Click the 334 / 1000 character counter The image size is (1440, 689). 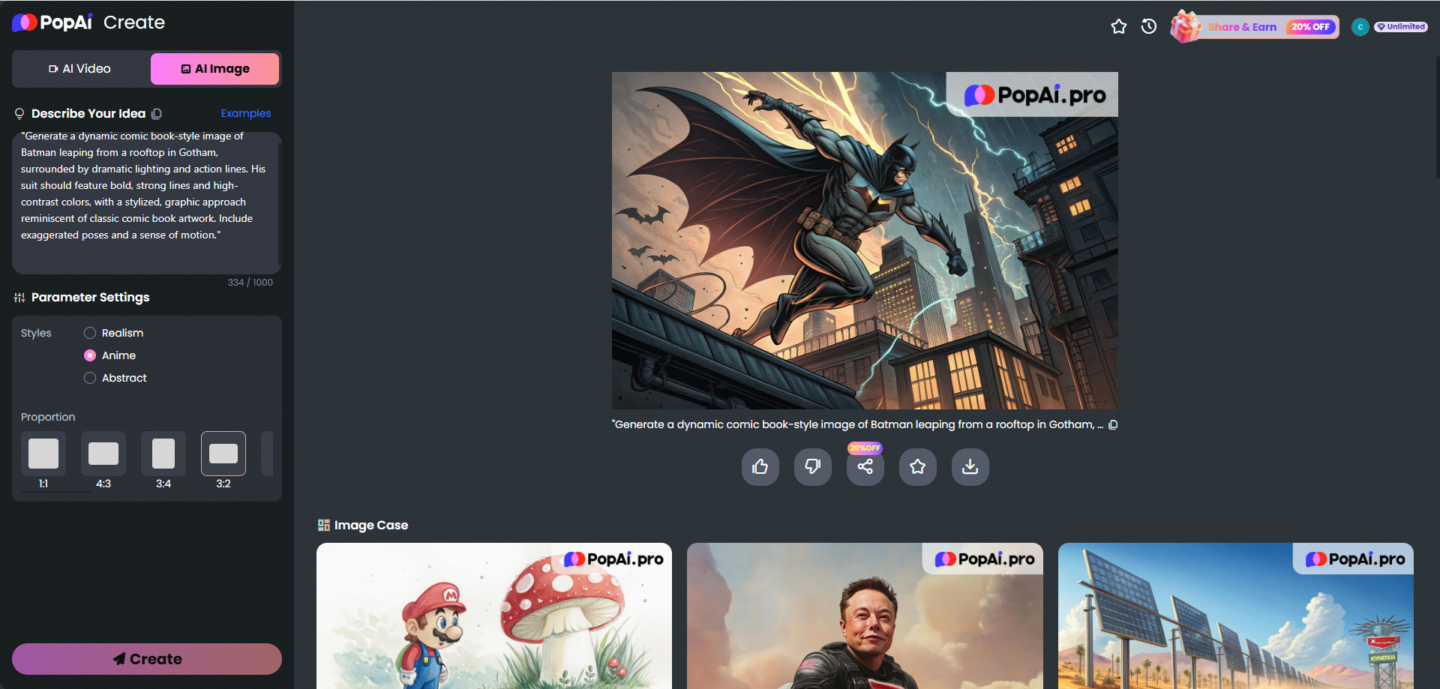[x=250, y=283]
